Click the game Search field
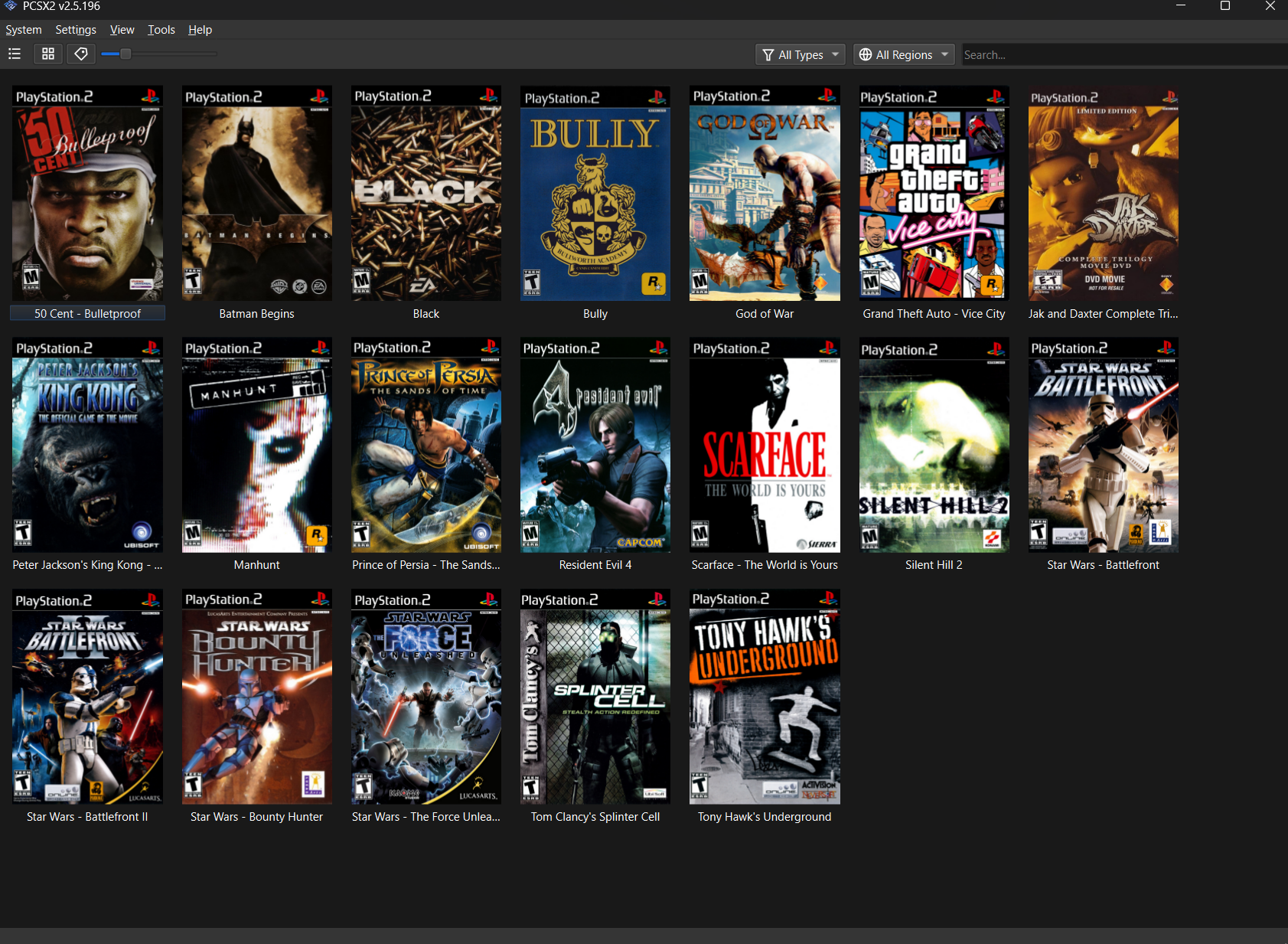 click(1123, 54)
